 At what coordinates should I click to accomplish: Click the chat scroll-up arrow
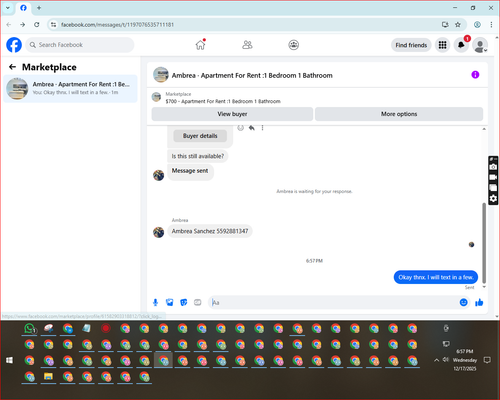coord(484,129)
